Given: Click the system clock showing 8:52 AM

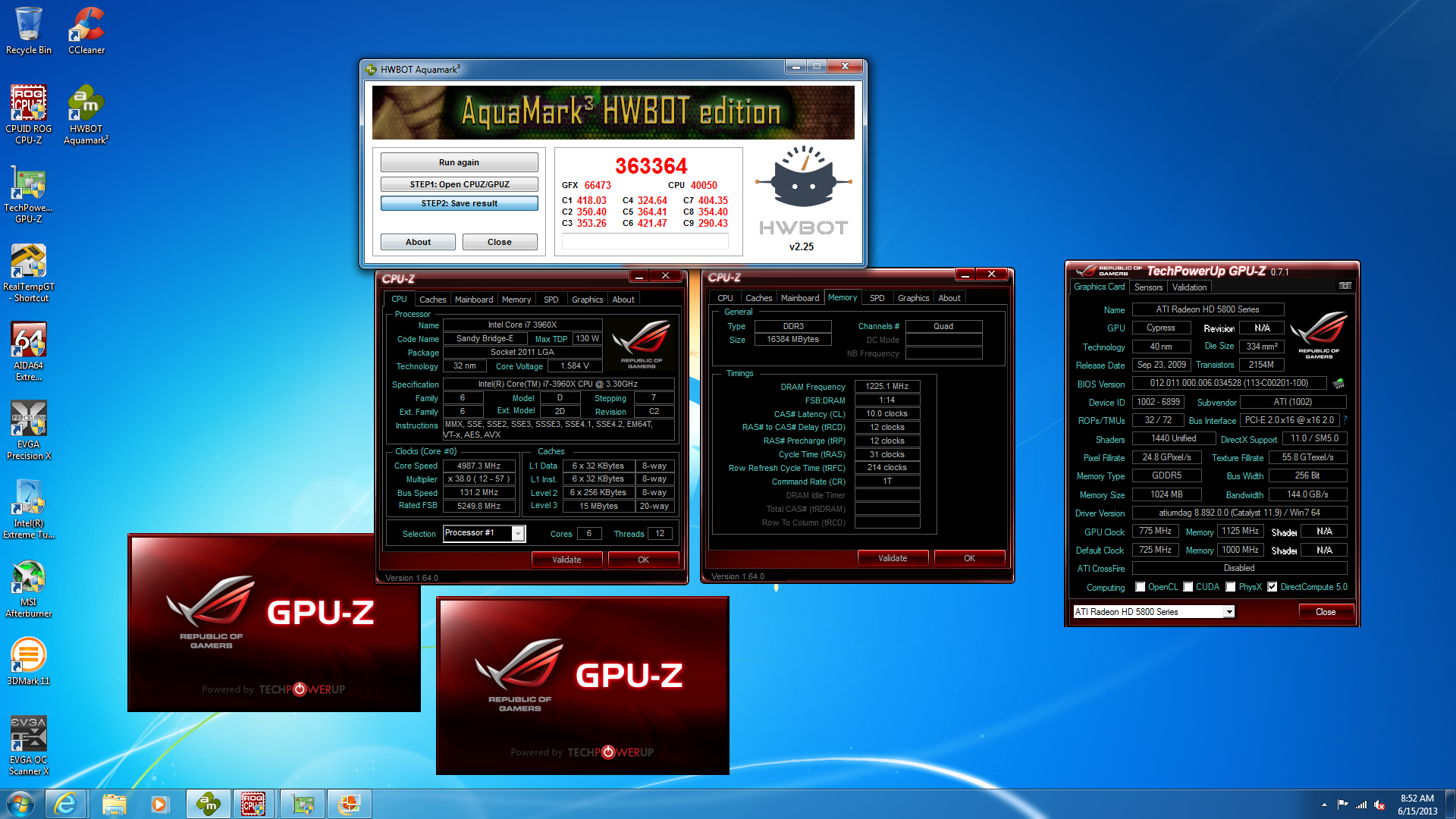Looking at the screenshot, I should [1417, 805].
